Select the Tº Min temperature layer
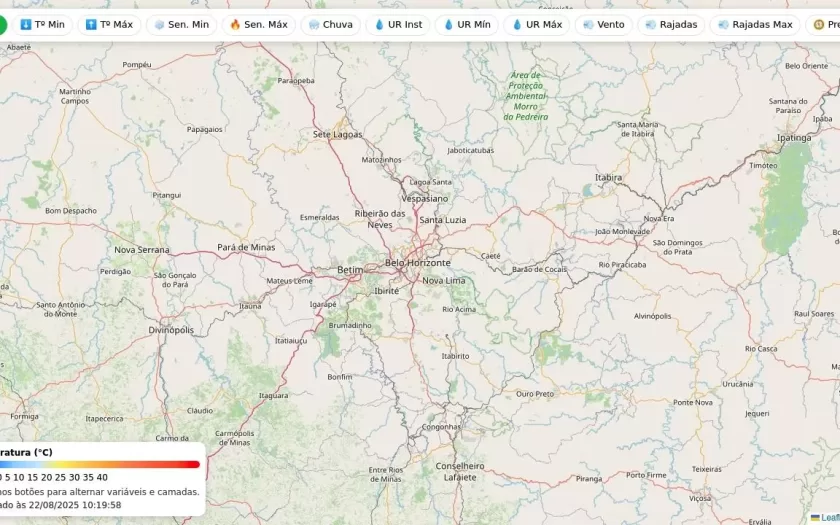Image resolution: width=840 pixels, height=525 pixels. [x=42, y=25]
